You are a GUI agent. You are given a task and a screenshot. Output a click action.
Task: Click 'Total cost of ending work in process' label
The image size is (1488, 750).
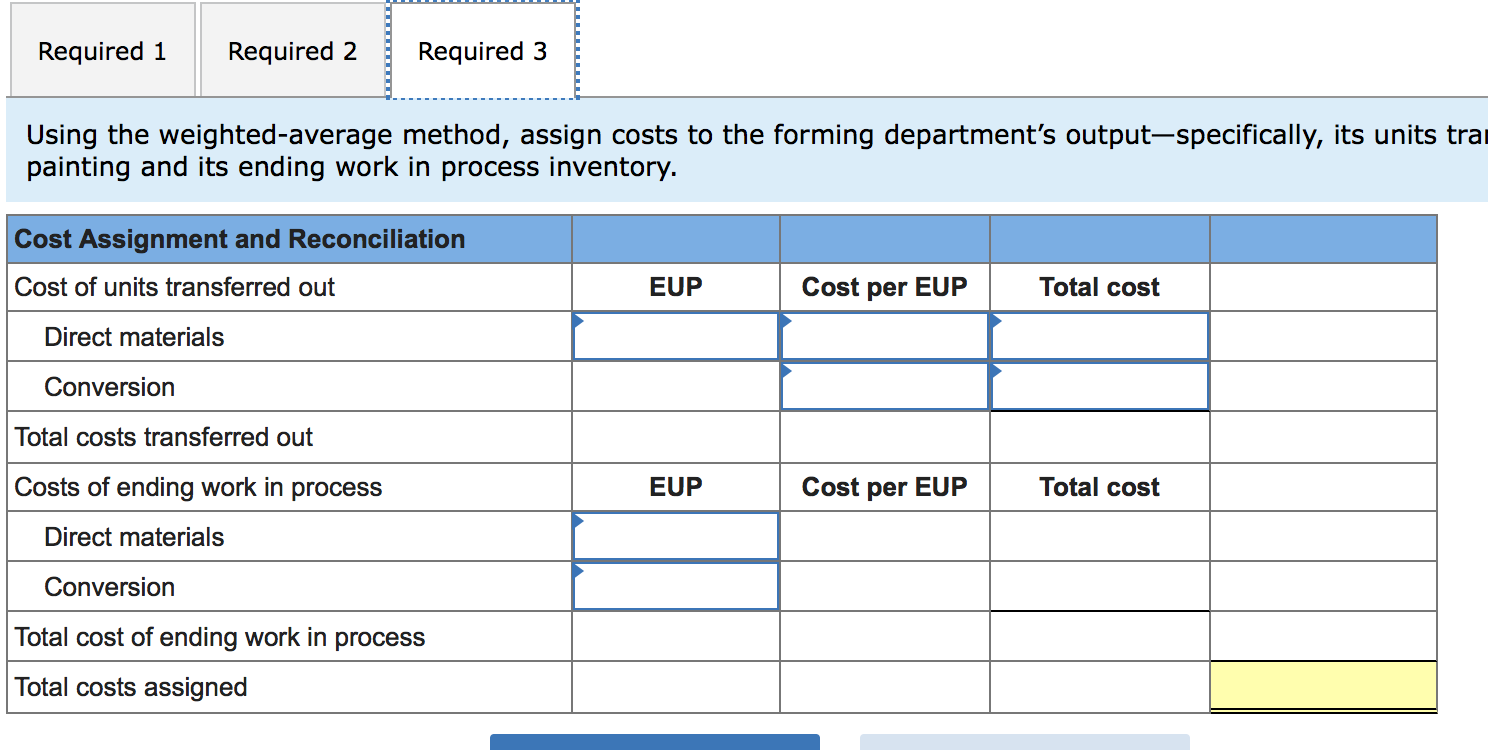tap(220, 637)
